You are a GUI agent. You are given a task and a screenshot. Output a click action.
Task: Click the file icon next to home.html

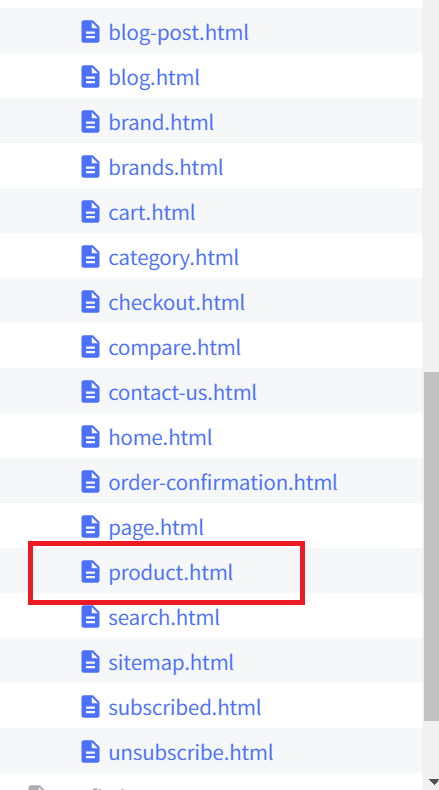pos(90,437)
